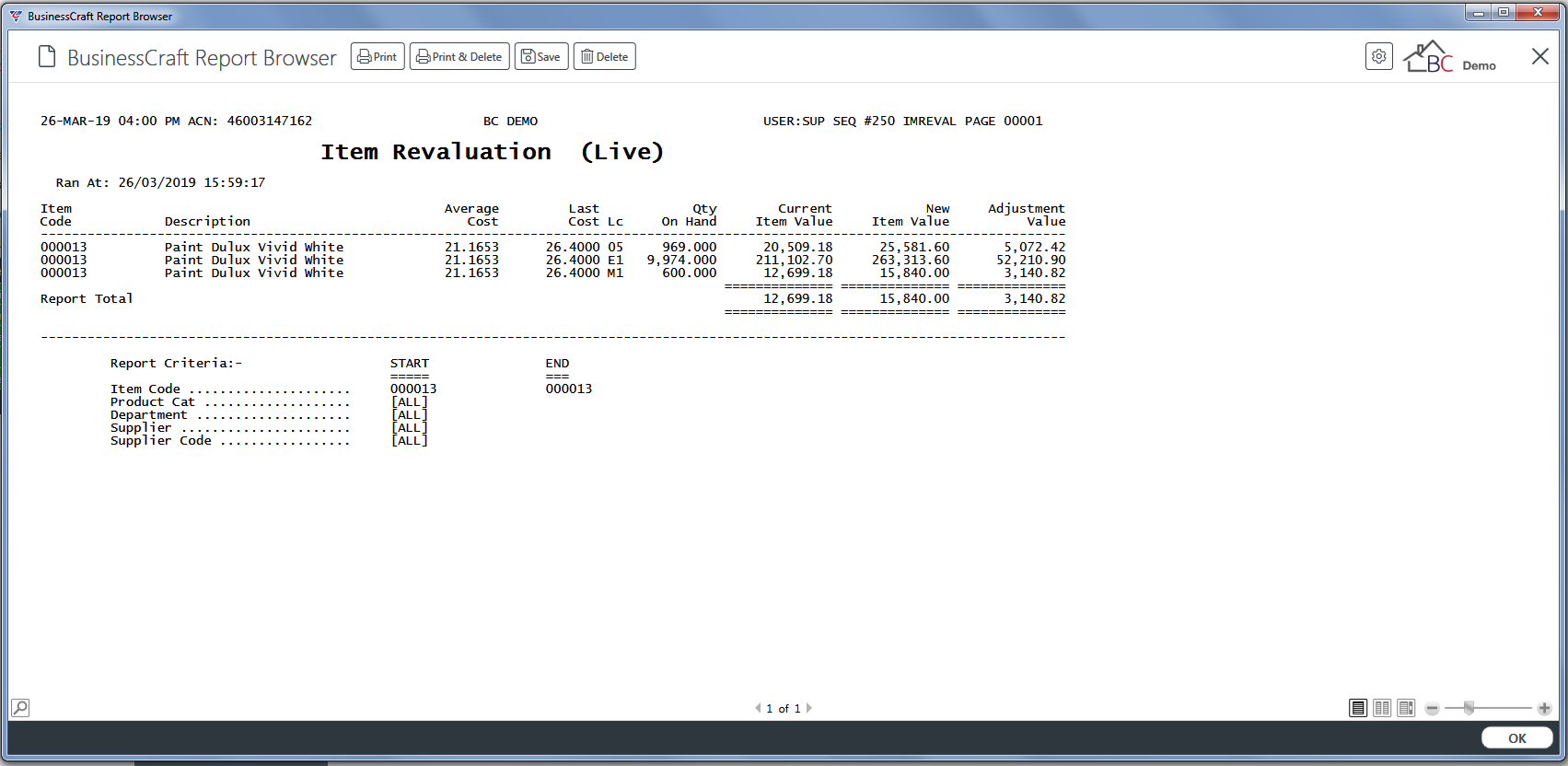Click the 'Description' column header

207,221
